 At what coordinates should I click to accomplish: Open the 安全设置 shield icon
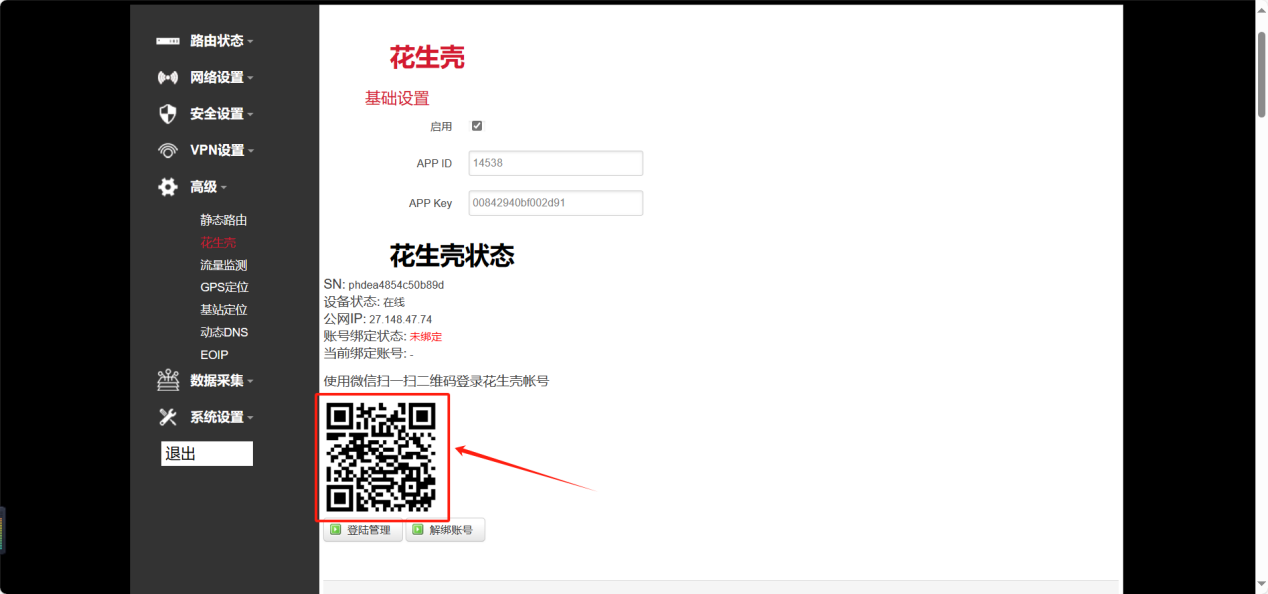click(166, 113)
